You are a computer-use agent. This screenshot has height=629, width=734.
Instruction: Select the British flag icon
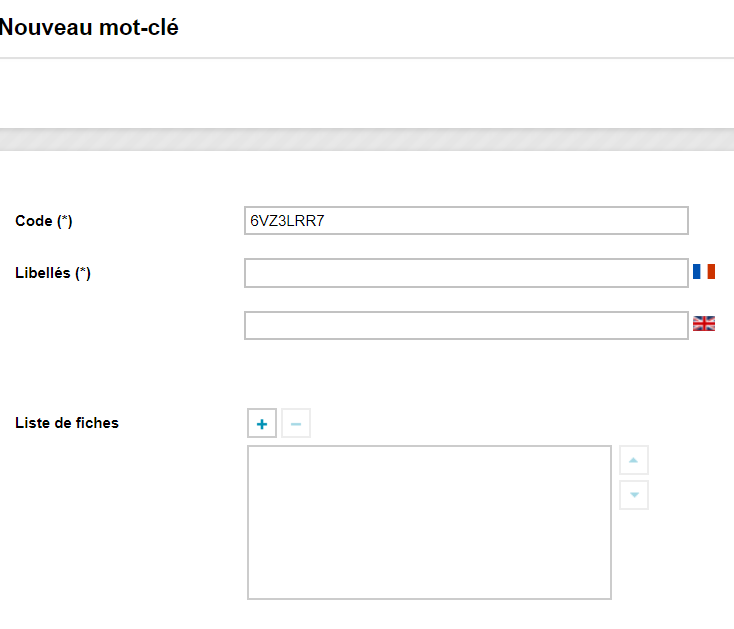pos(704,323)
